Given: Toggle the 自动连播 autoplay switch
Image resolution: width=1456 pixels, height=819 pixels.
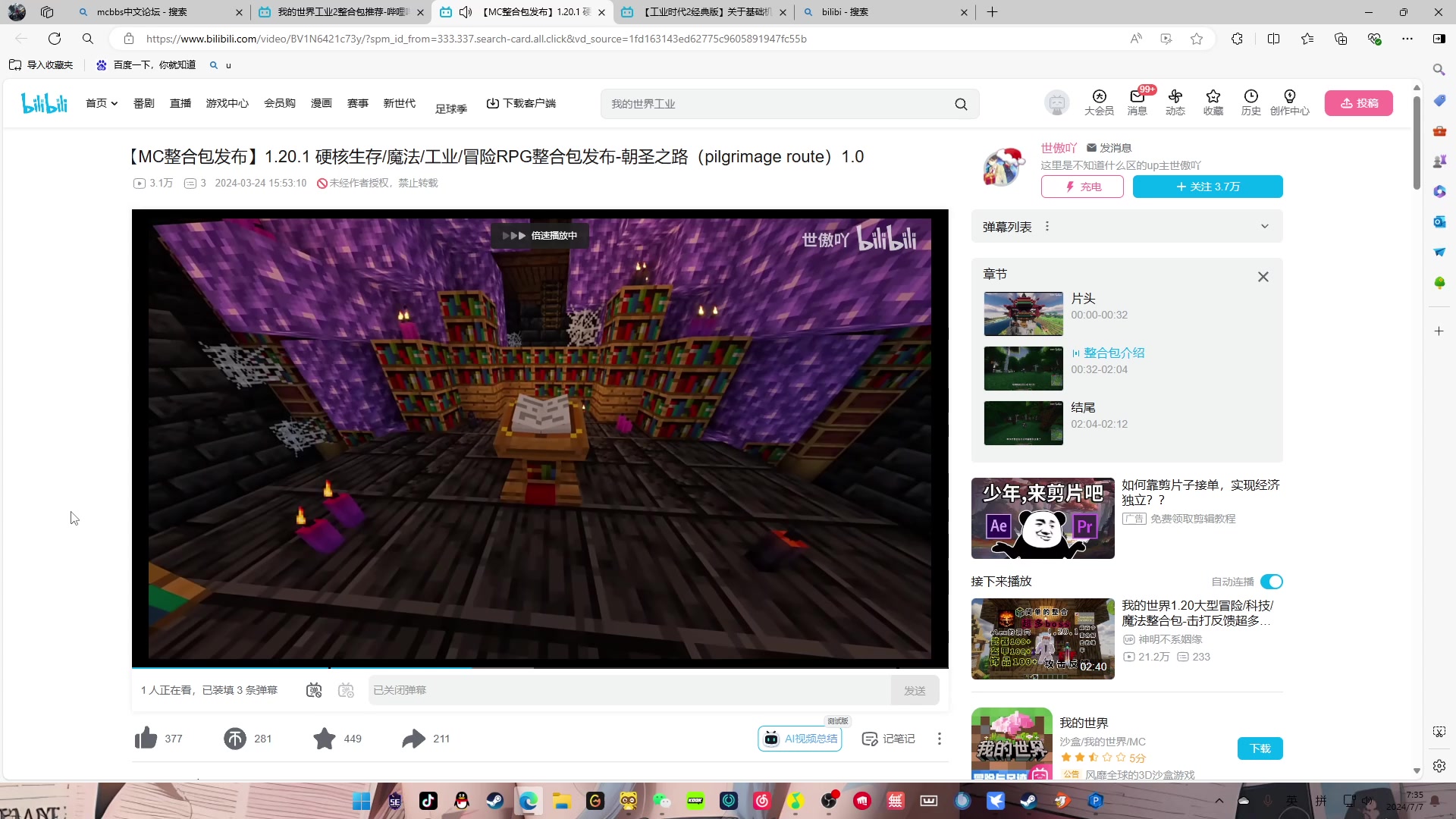Looking at the screenshot, I should pos(1271,582).
